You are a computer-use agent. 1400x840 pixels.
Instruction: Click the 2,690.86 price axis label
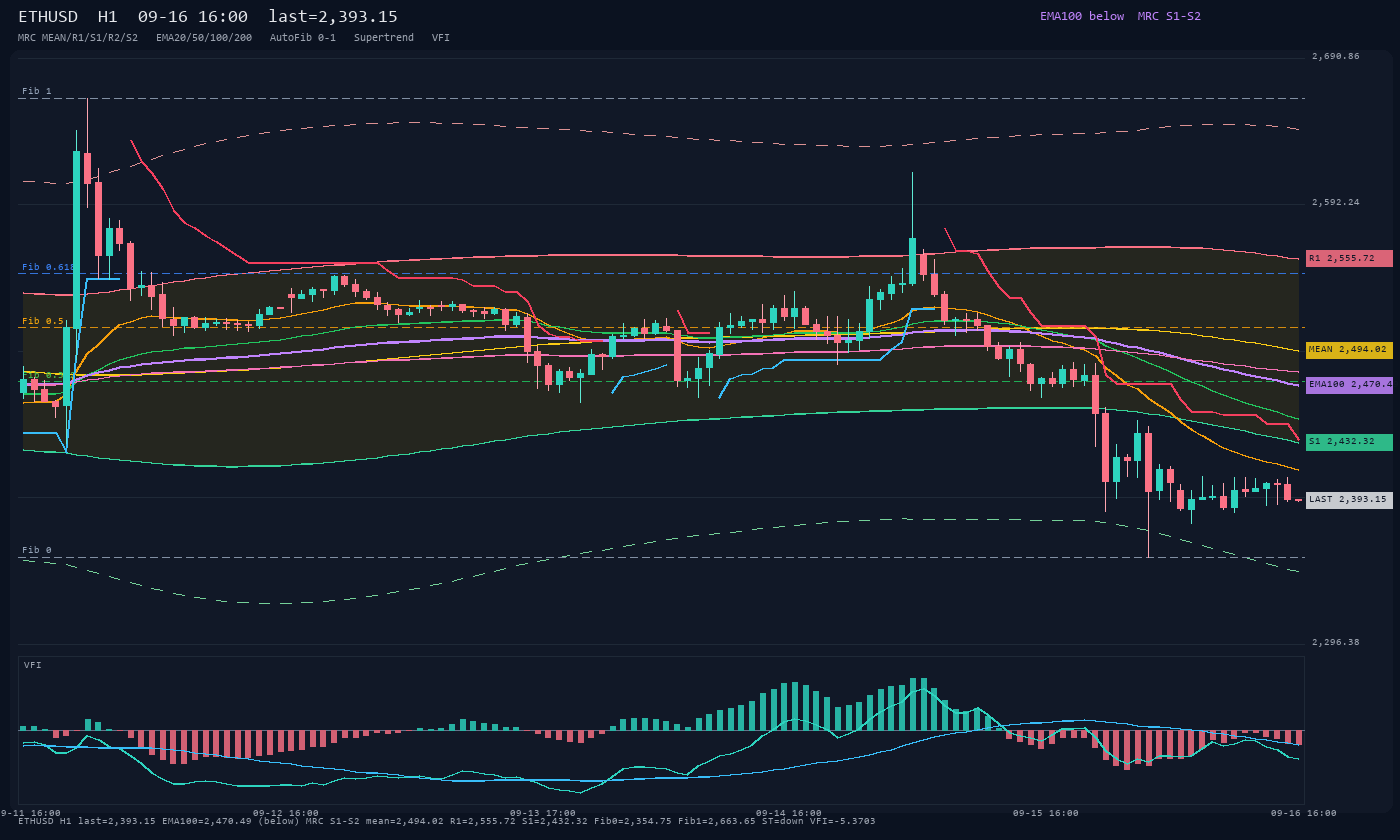pos(1336,56)
